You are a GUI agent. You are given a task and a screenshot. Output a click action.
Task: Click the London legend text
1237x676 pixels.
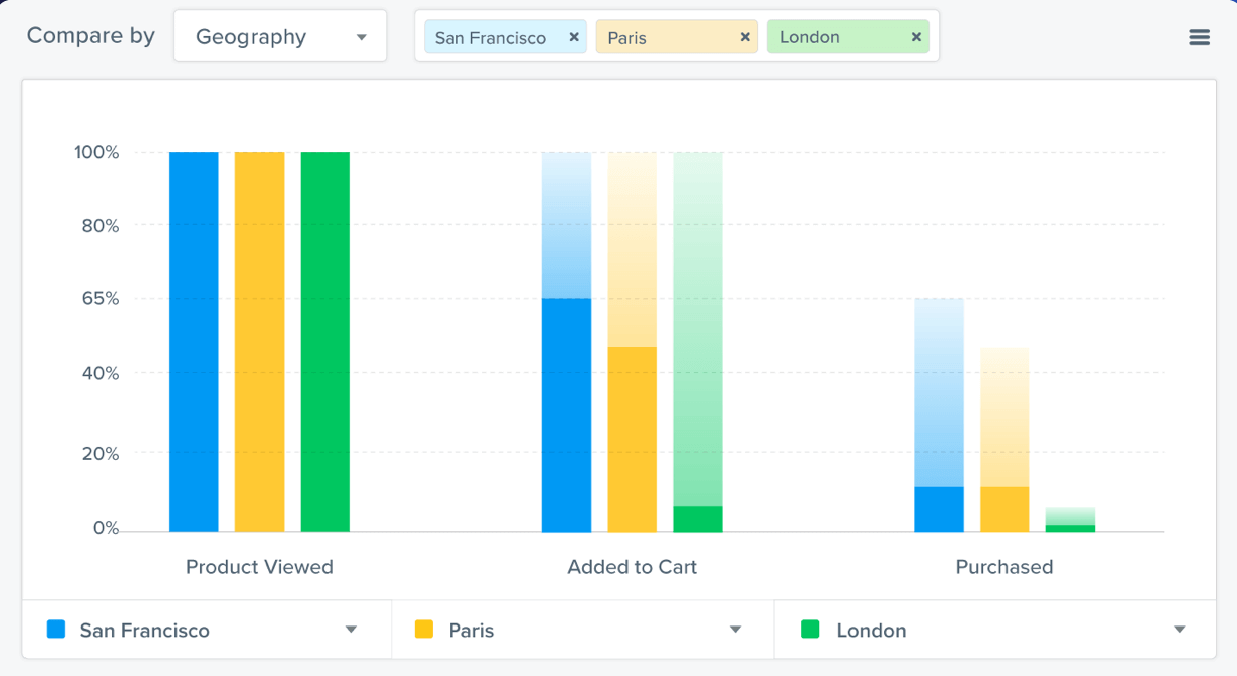871,630
